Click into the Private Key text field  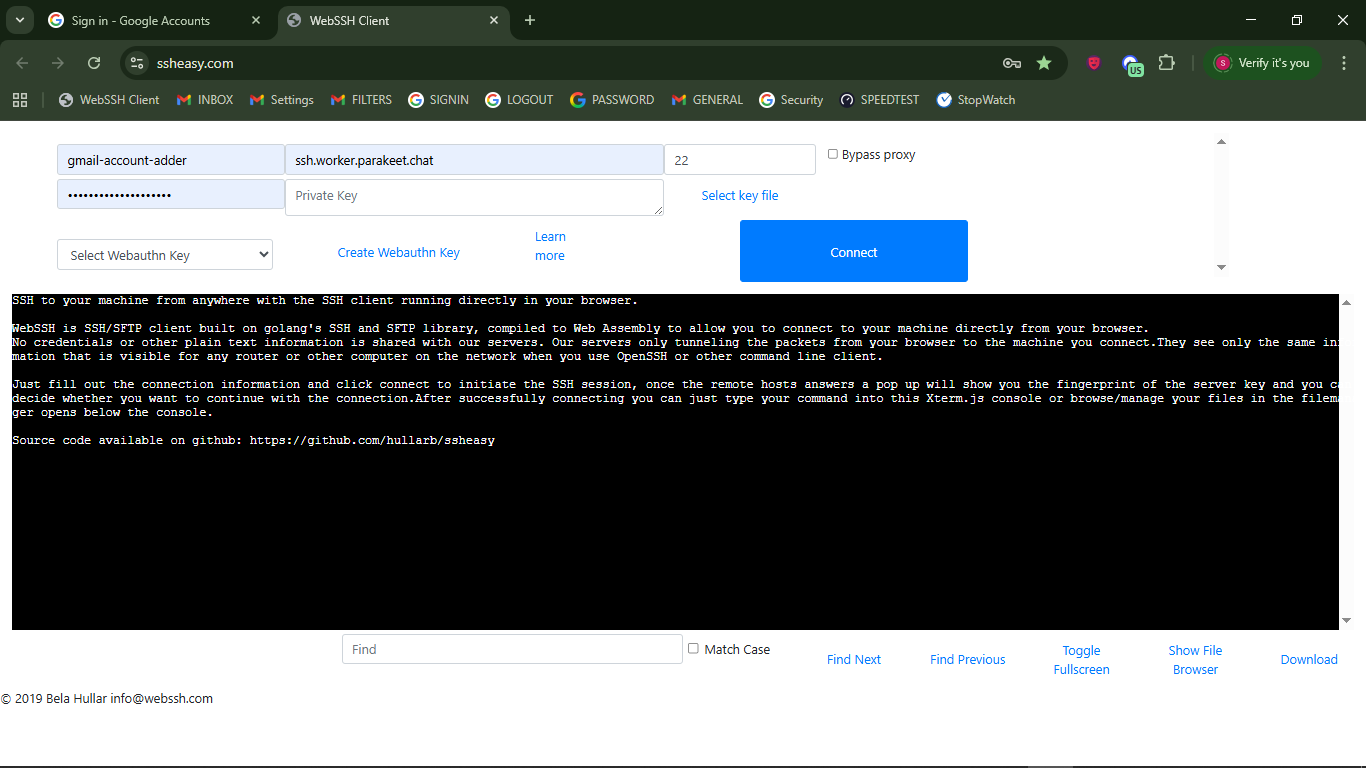pos(474,197)
